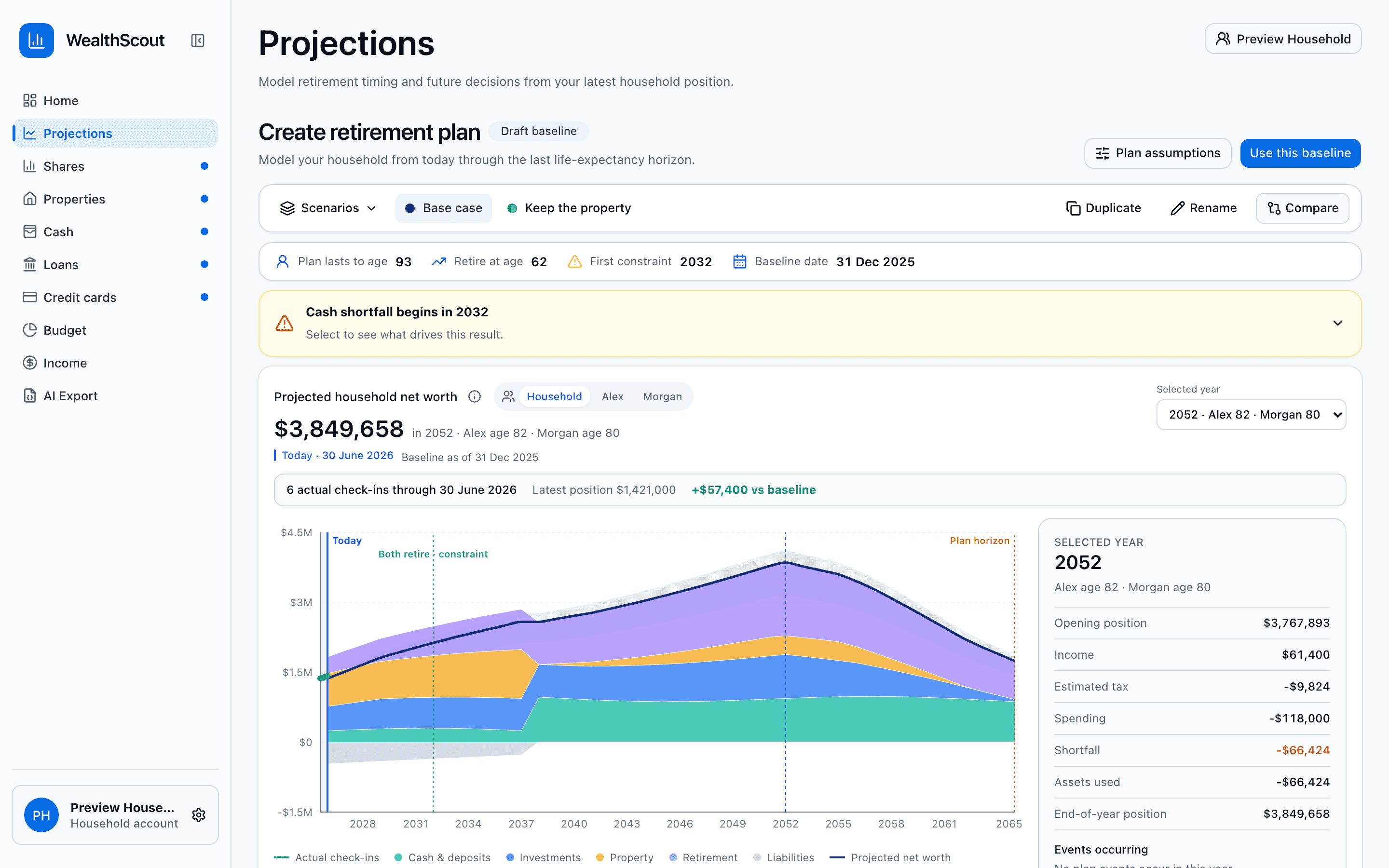1389x868 pixels.
Task: Click the Cash wallet icon
Action: 30,231
